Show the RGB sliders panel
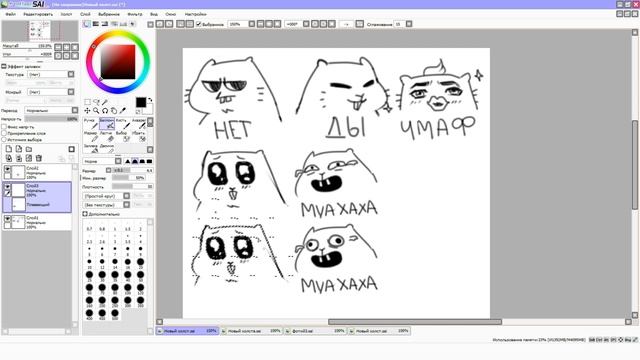 click(x=96, y=24)
